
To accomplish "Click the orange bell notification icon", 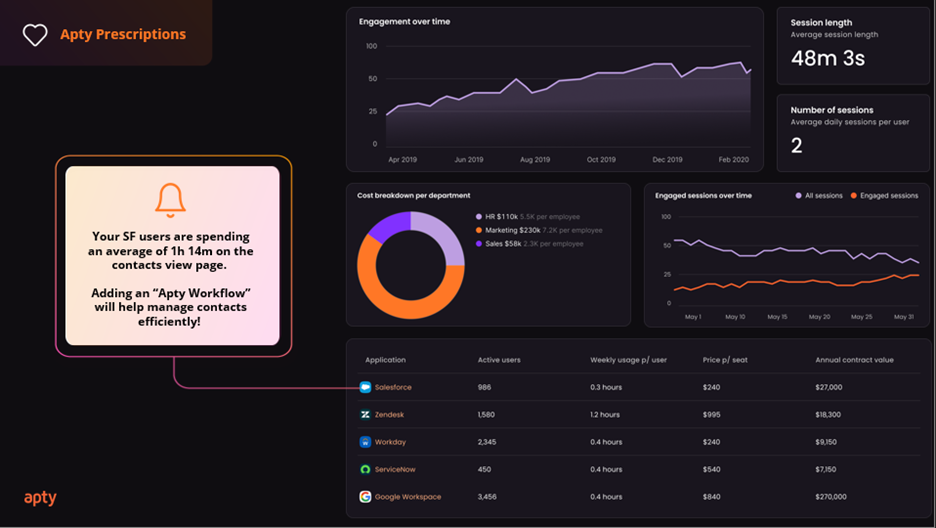I will coord(170,200).
